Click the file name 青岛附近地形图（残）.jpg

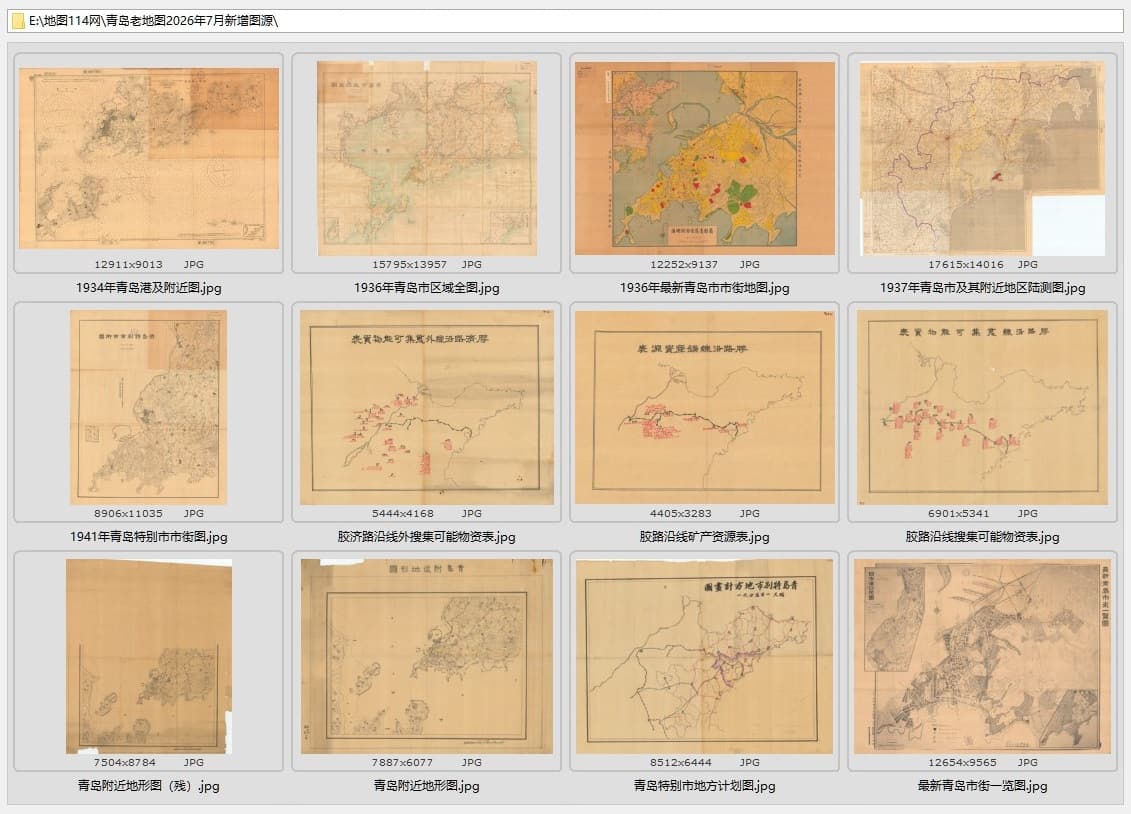pyautogui.click(x=149, y=786)
